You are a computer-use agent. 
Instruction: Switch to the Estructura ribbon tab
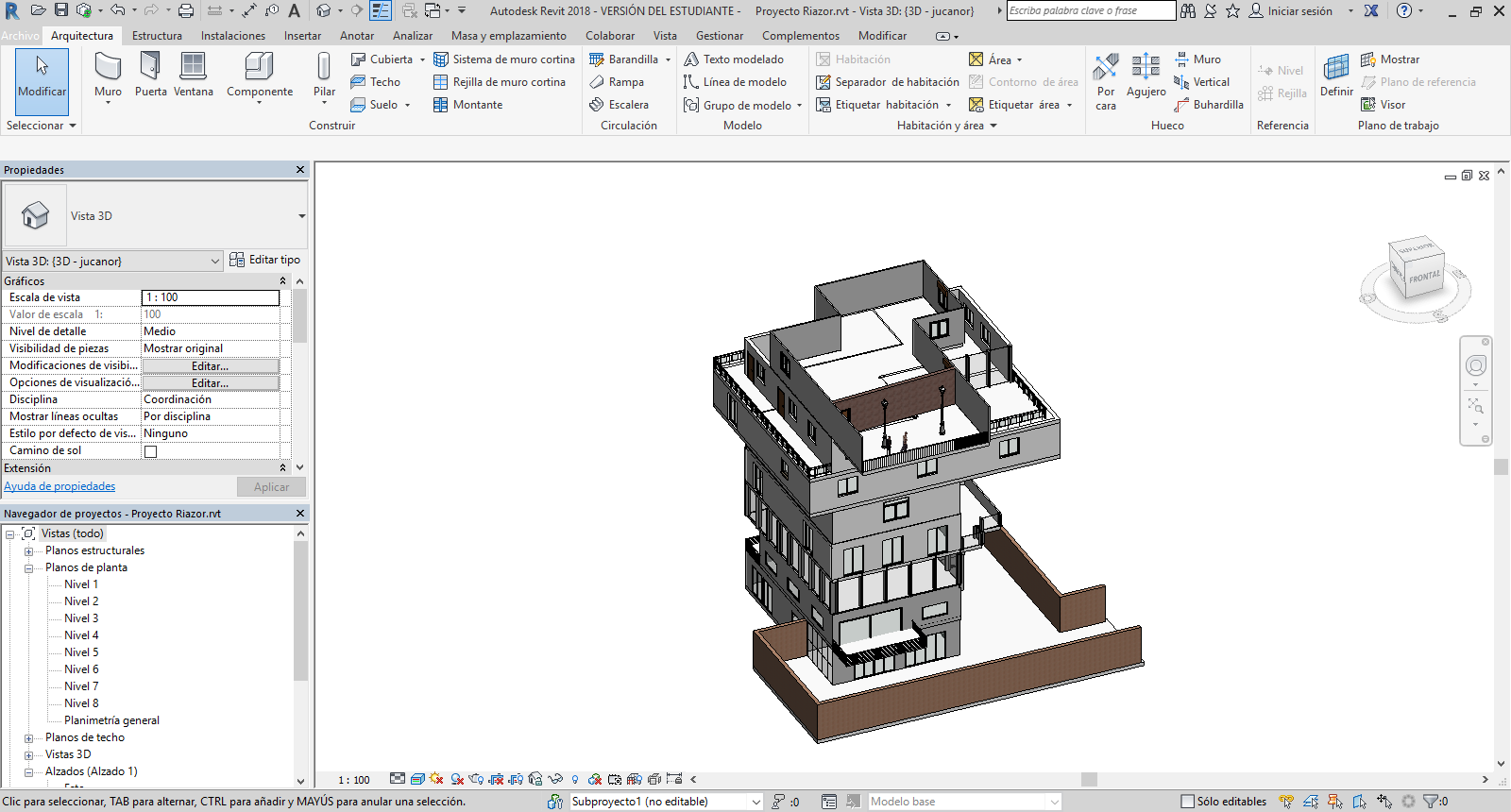click(x=157, y=36)
